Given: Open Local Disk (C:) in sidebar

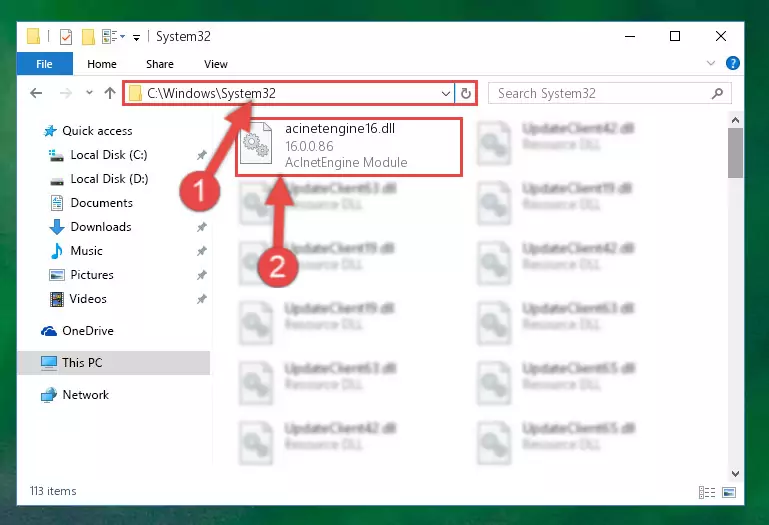Looking at the screenshot, I should coord(108,155).
